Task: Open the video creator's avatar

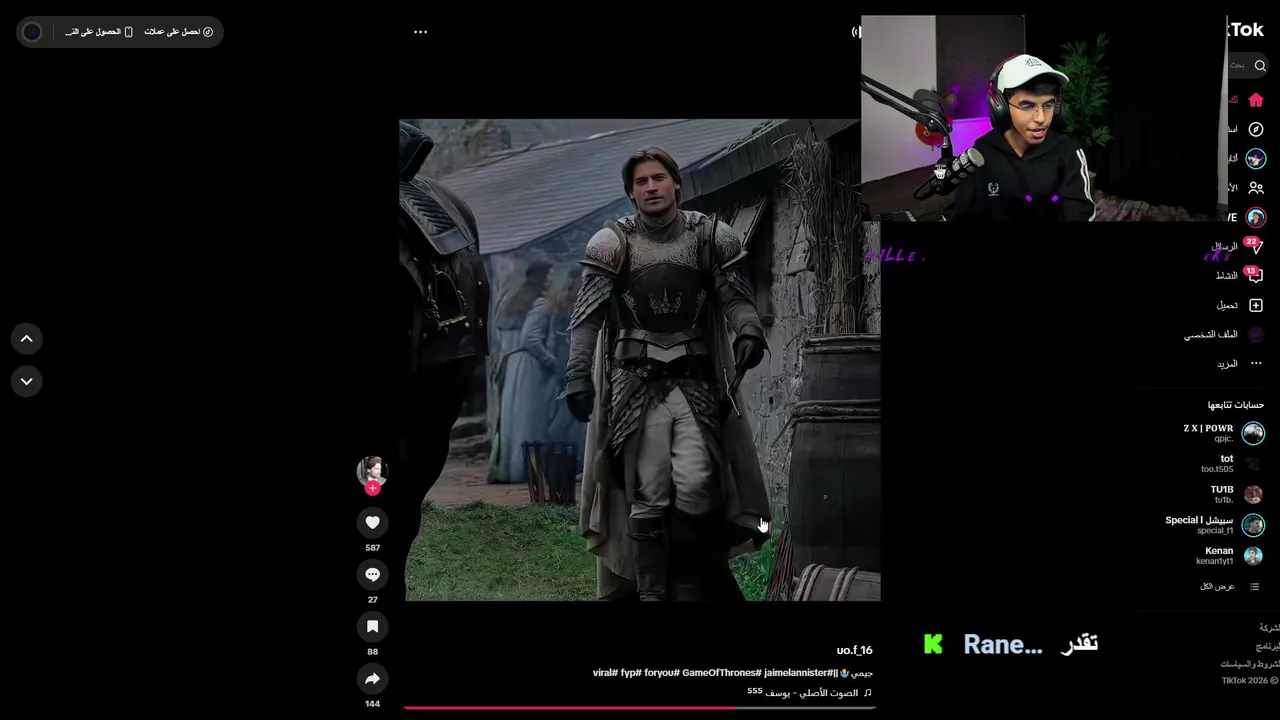Action: pyautogui.click(x=372, y=471)
